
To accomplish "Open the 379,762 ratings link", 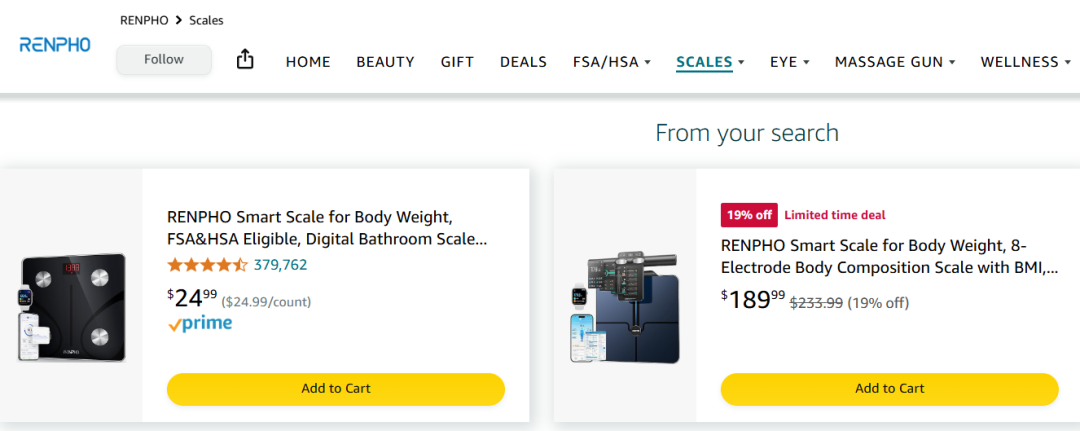I will 280,265.
